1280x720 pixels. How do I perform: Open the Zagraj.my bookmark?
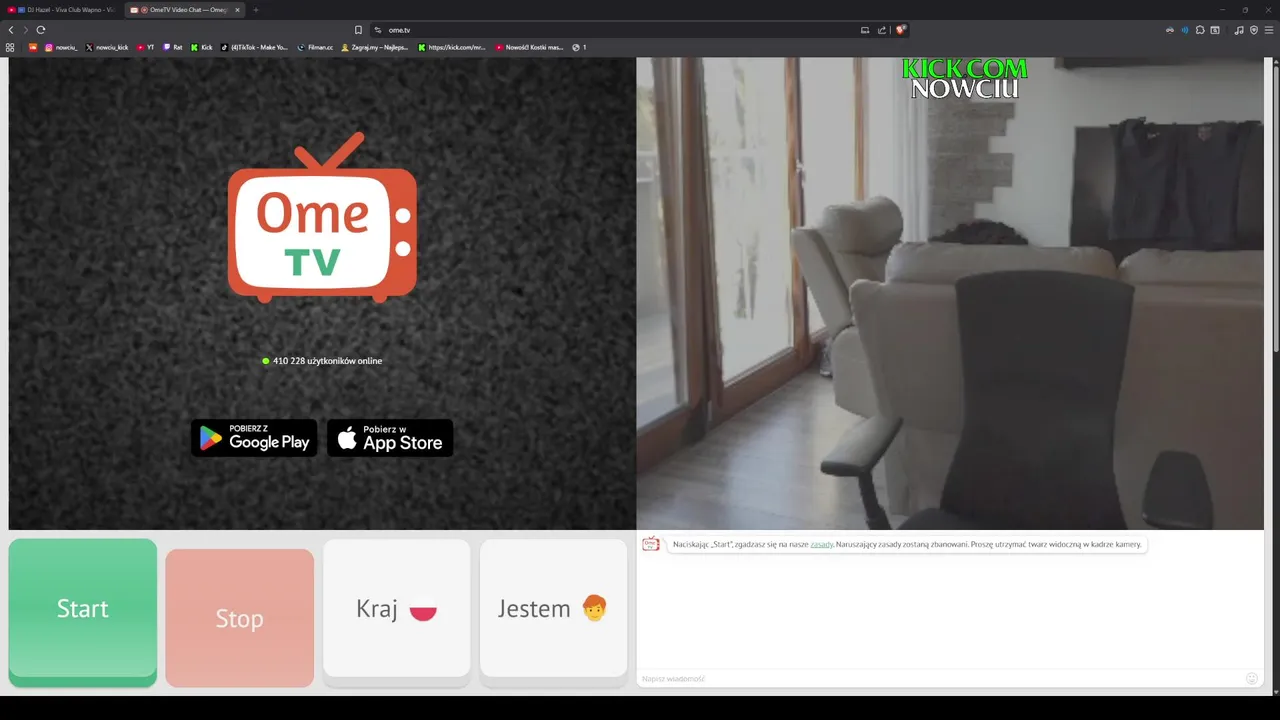point(375,47)
